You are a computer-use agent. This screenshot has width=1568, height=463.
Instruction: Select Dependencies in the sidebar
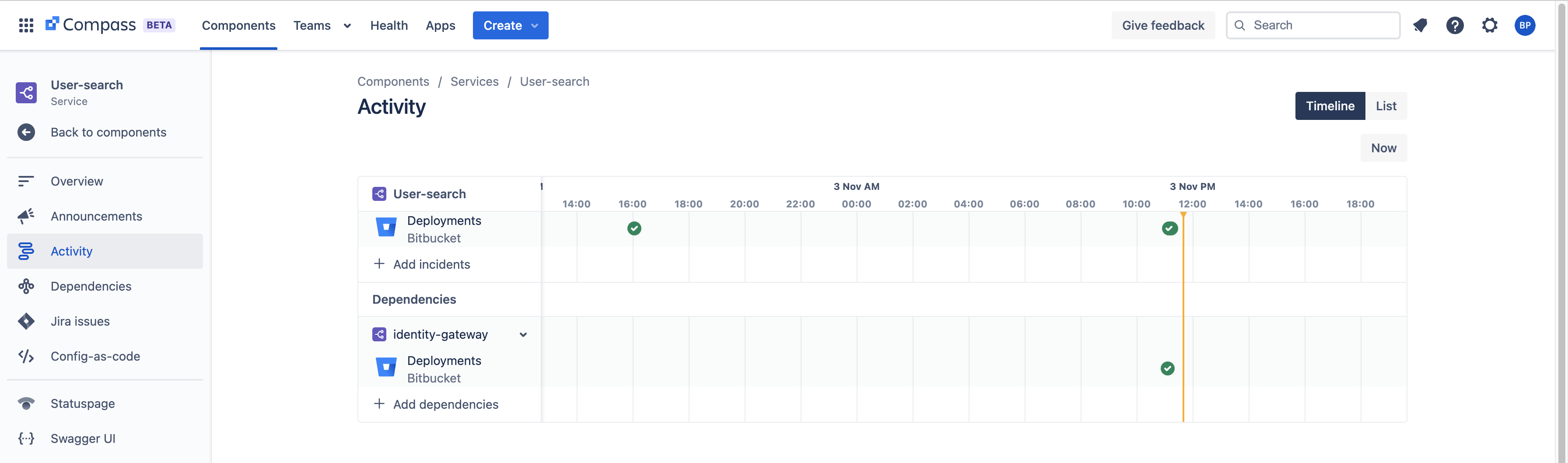click(91, 286)
